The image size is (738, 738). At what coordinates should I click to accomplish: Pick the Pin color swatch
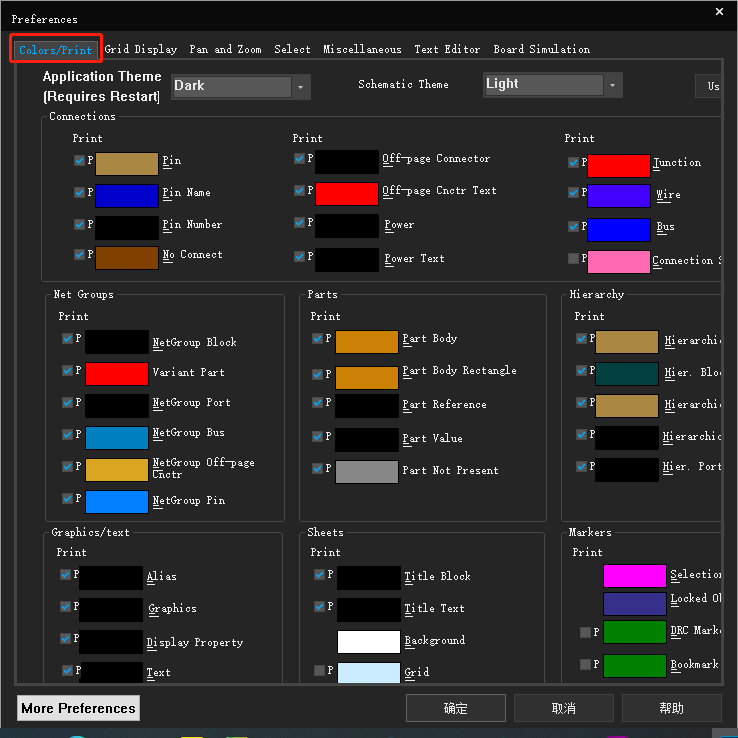point(126,164)
